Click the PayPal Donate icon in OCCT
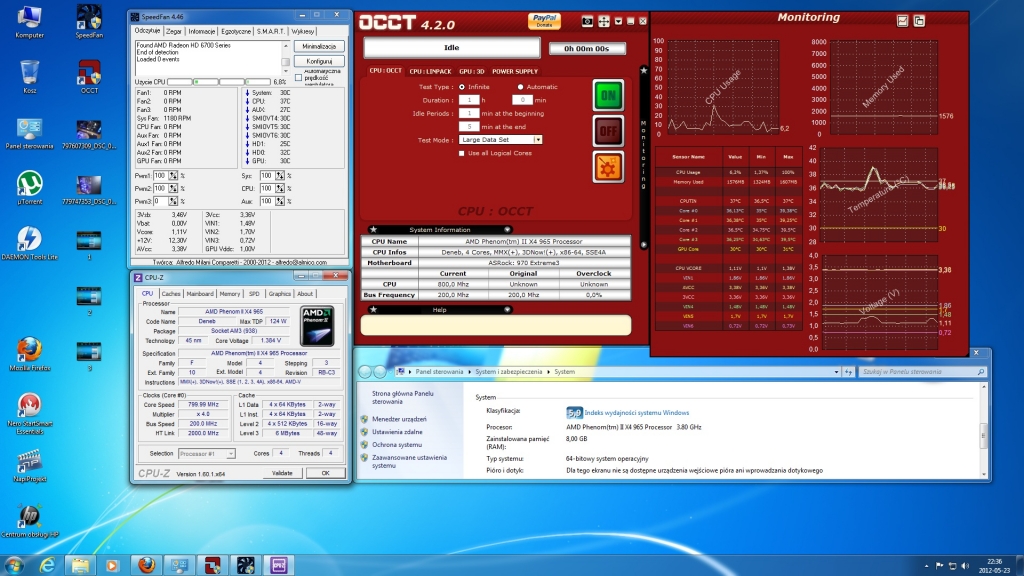The image size is (1024, 576). 544,21
